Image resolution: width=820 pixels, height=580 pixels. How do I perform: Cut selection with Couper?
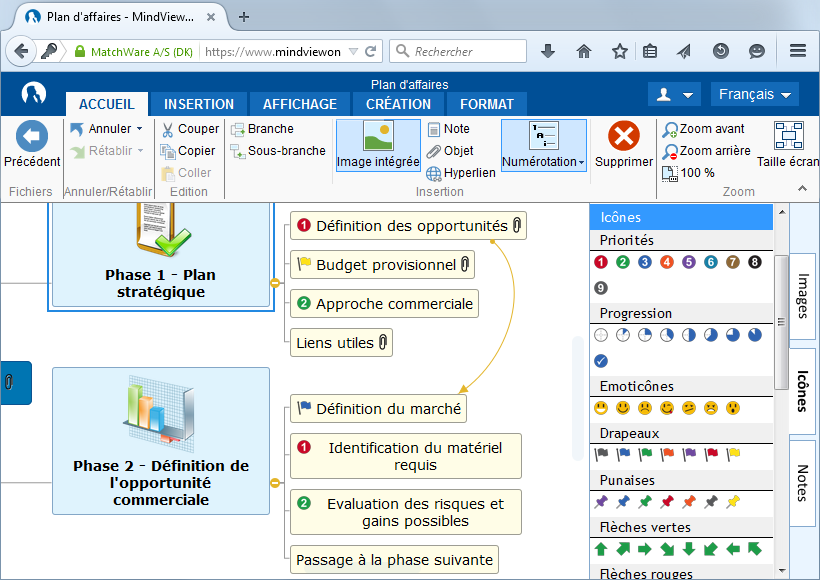190,129
